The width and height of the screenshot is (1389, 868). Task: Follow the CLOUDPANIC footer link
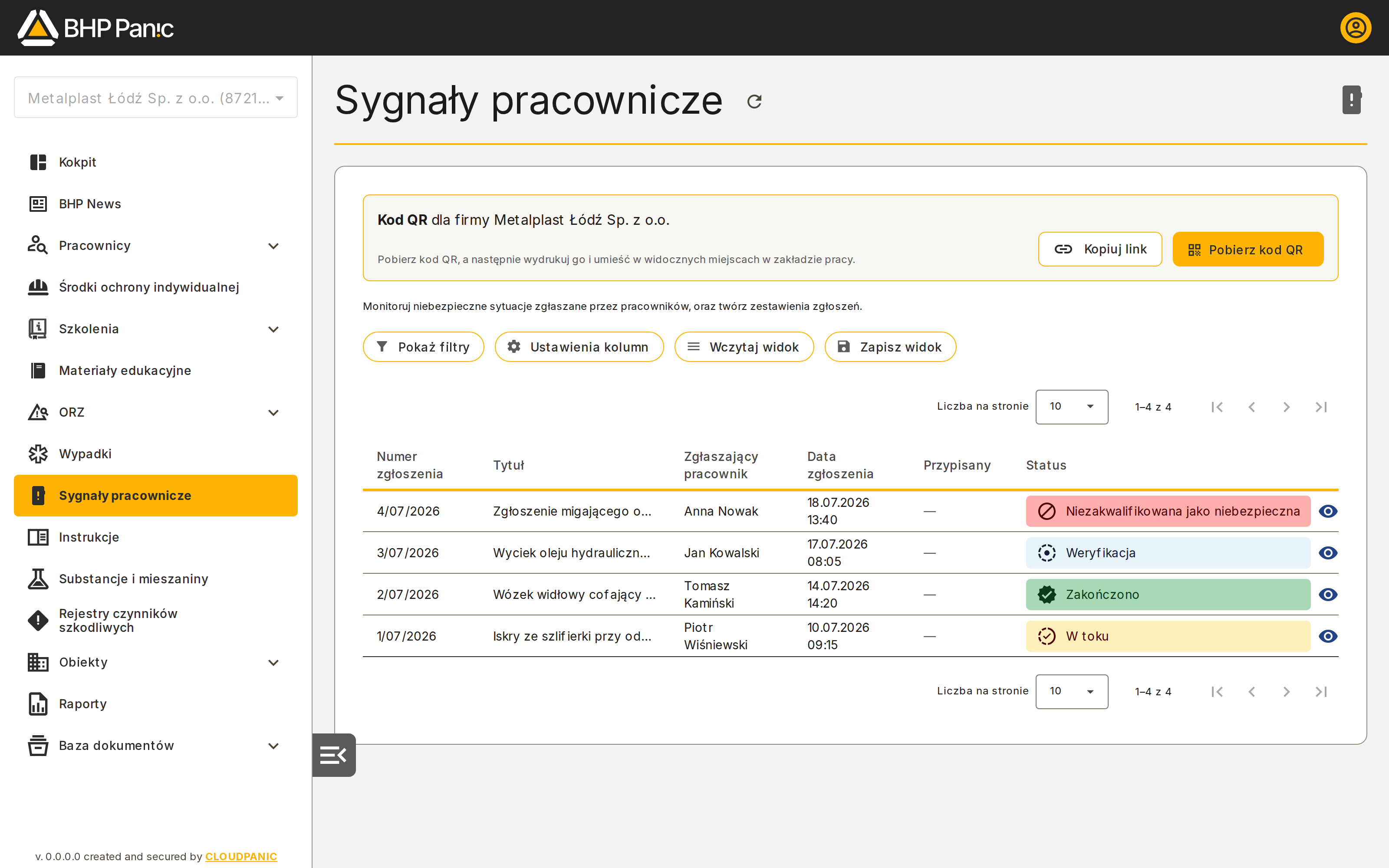tap(241, 856)
